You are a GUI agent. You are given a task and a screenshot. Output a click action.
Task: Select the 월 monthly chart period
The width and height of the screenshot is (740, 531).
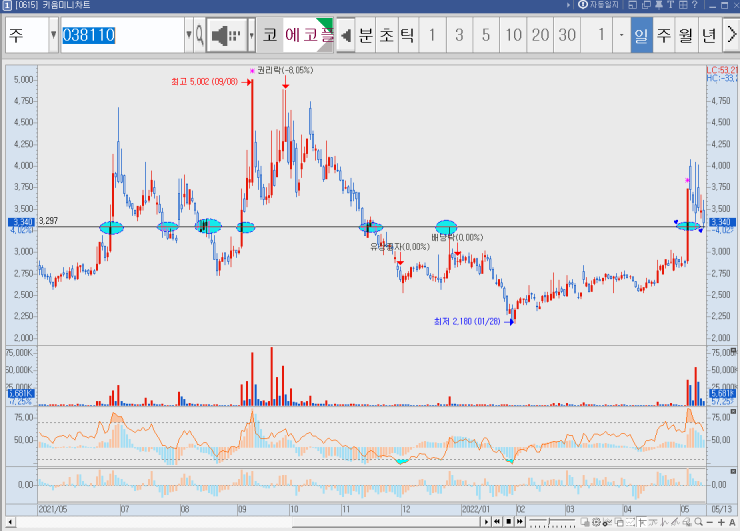click(686, 35)
